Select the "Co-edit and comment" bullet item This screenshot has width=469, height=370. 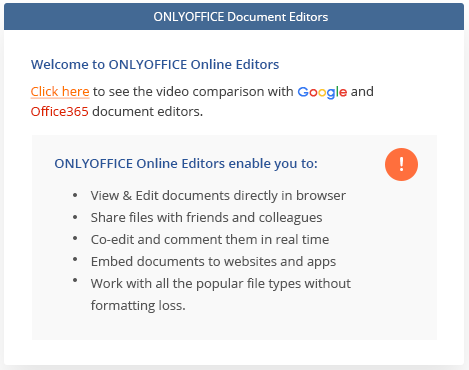pos(210,240)
